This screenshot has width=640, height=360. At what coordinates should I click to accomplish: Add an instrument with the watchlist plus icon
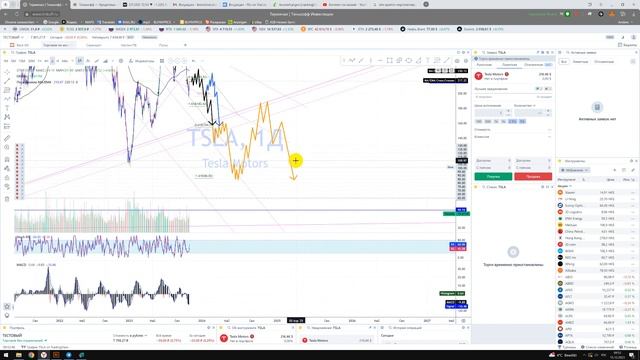click(x=615, y=170)
